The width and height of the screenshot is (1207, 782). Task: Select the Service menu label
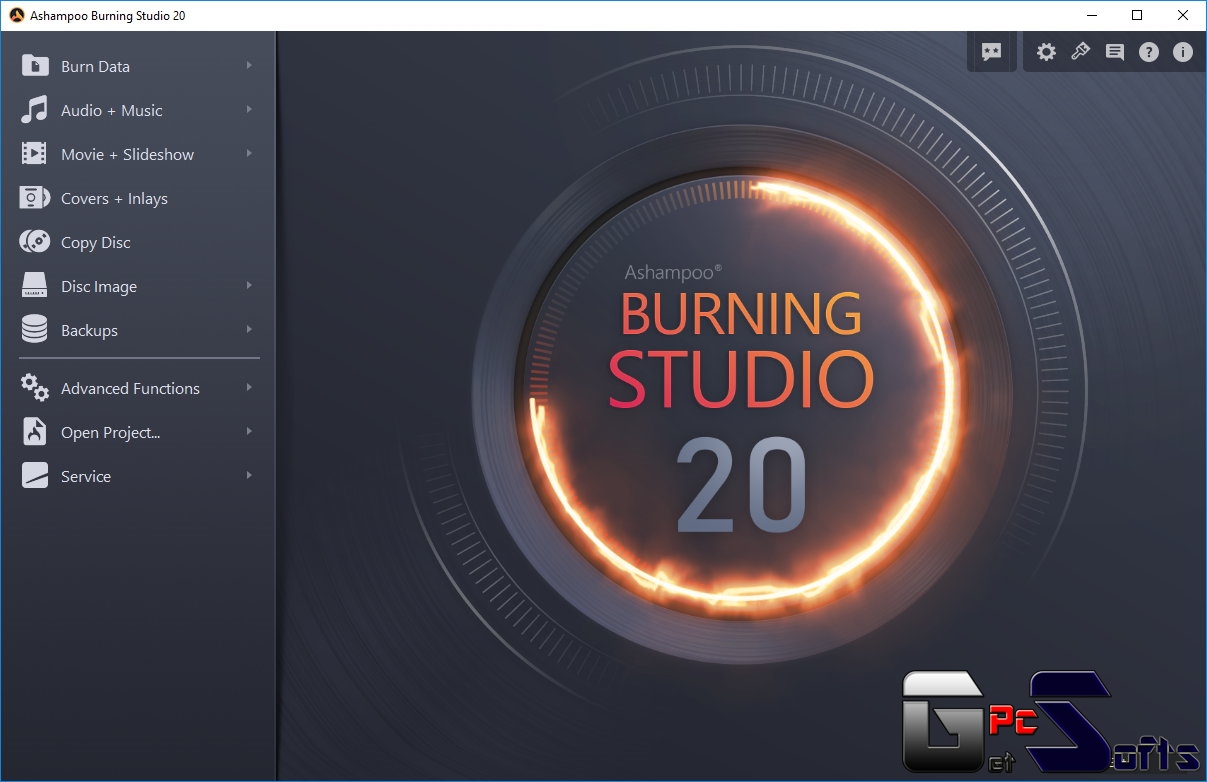point(86,477)
